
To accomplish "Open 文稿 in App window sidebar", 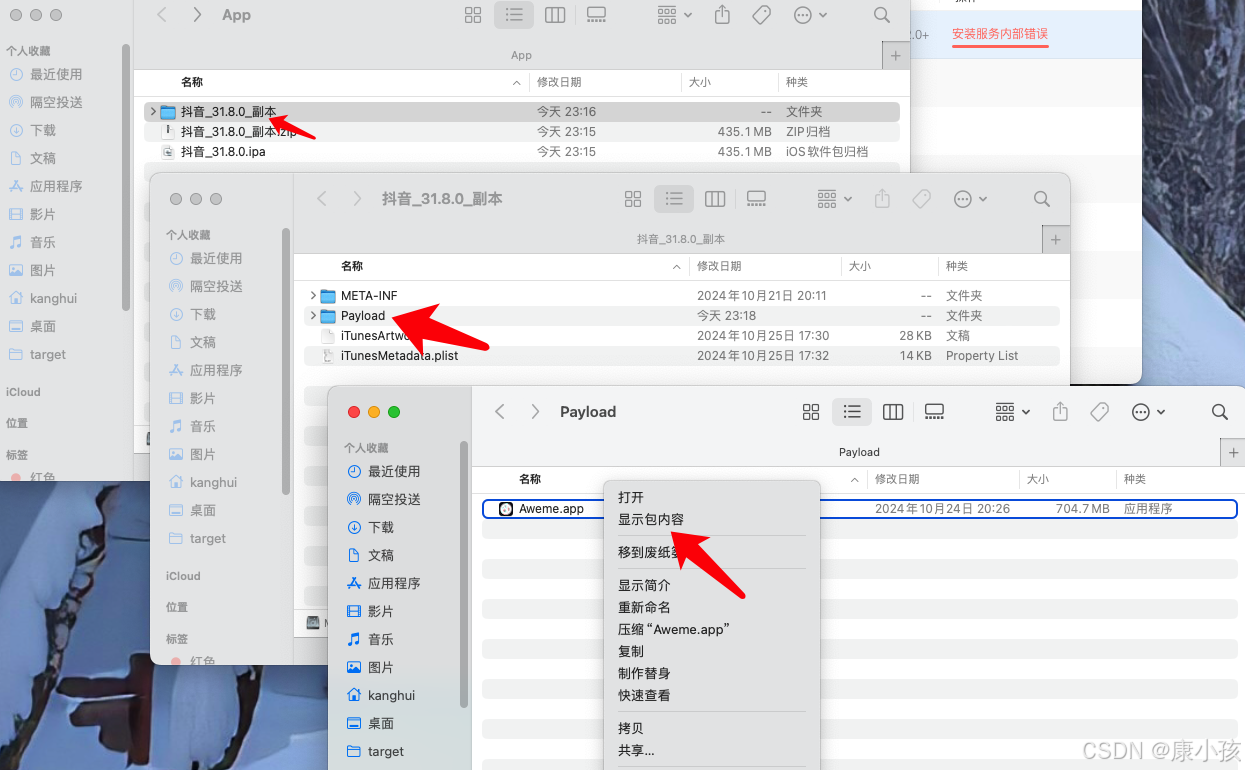I will click(33, 158).
